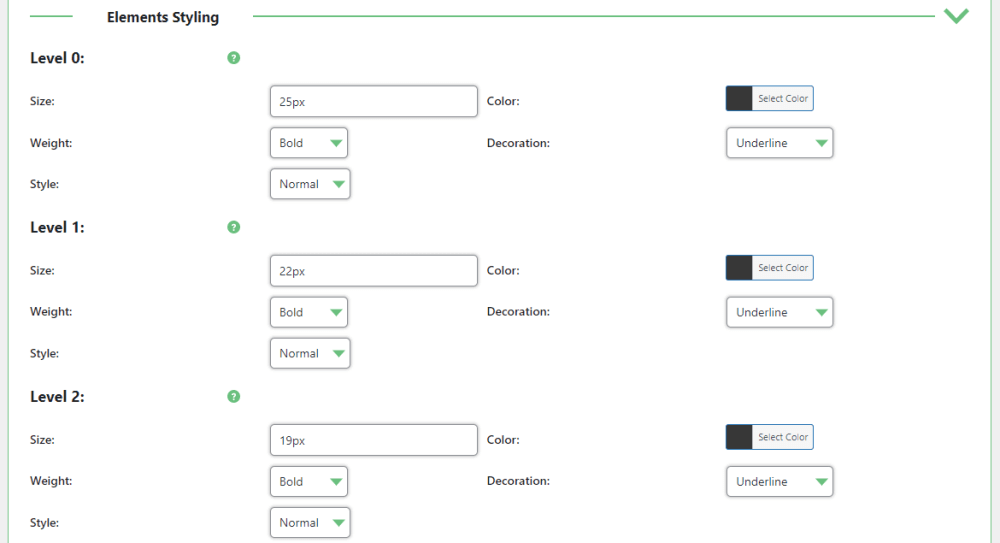Open the Level 2 Weight dropdown

pyautogui.click(x=309, y=481)
